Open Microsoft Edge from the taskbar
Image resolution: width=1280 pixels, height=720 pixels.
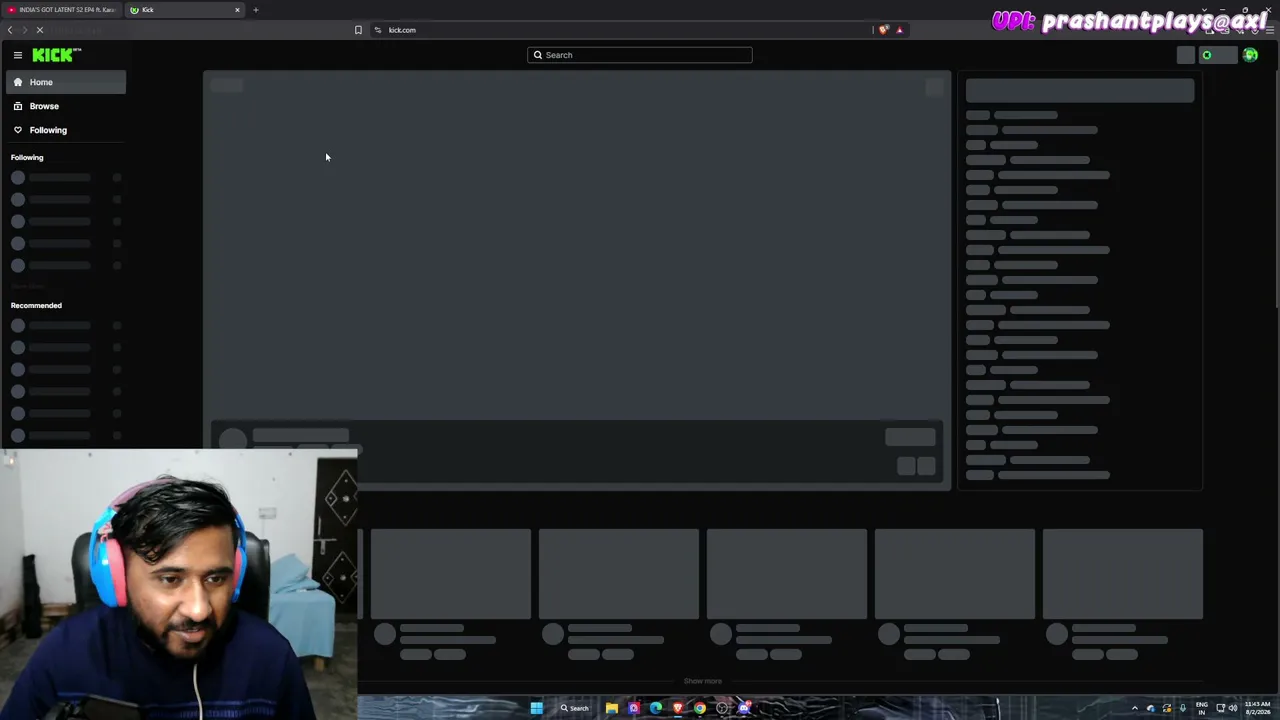click(656, 708)
